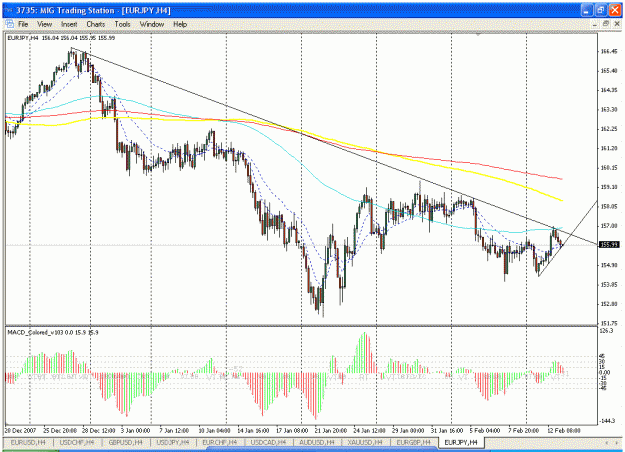
Task: Switch to the USDCHF,H4 chart tab
Action: coord(77,442)
